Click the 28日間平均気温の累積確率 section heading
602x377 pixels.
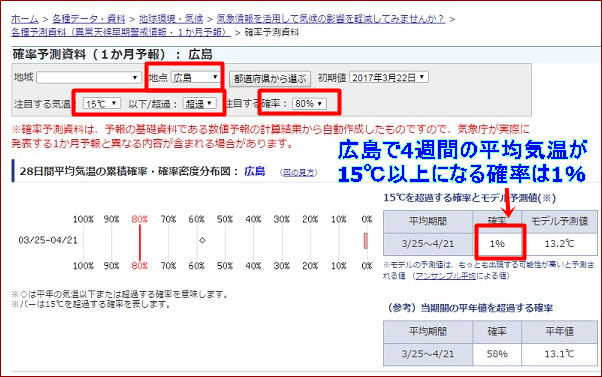(142, 171)
